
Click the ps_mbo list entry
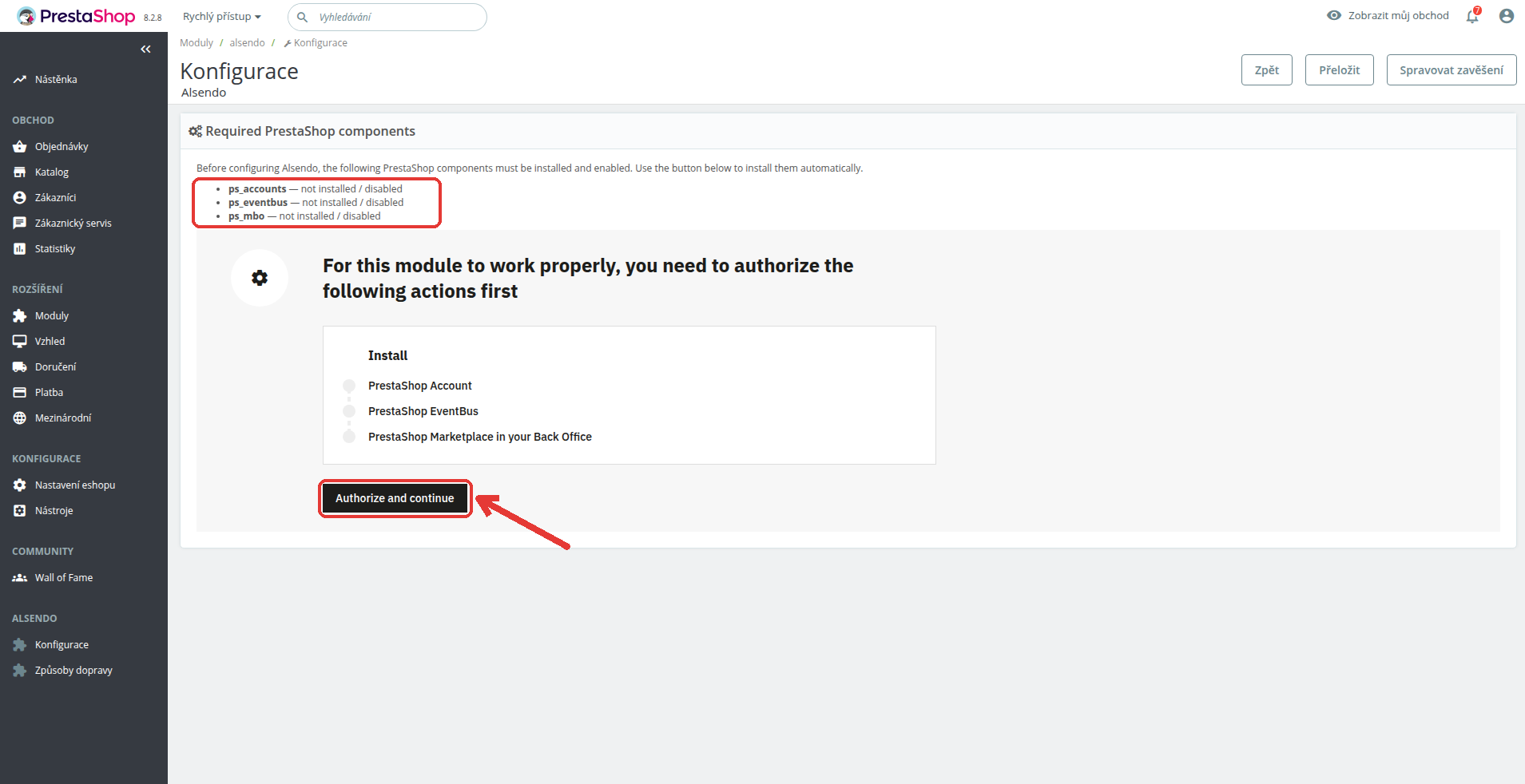pyautogui.click(x=304, y=216)
